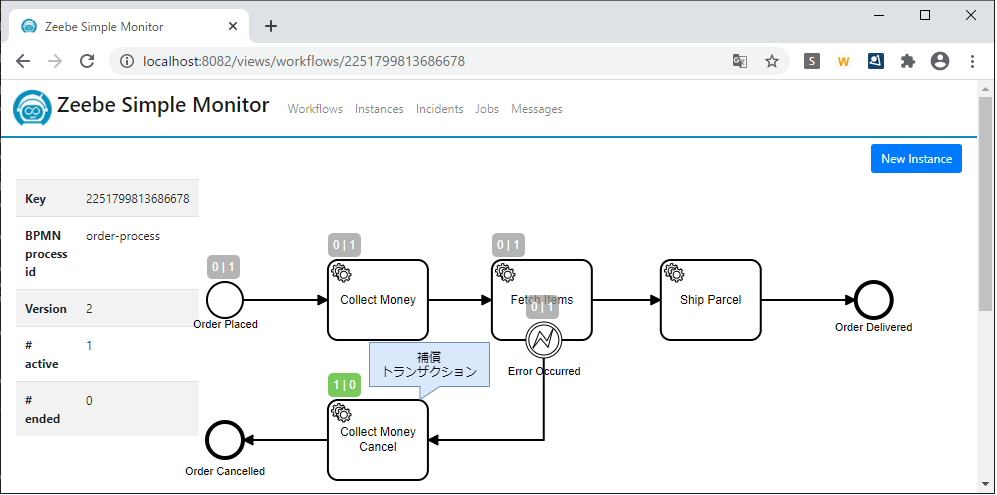Click the Ship Parcel task box
997x495 pixels.
[x=711, y=300]
